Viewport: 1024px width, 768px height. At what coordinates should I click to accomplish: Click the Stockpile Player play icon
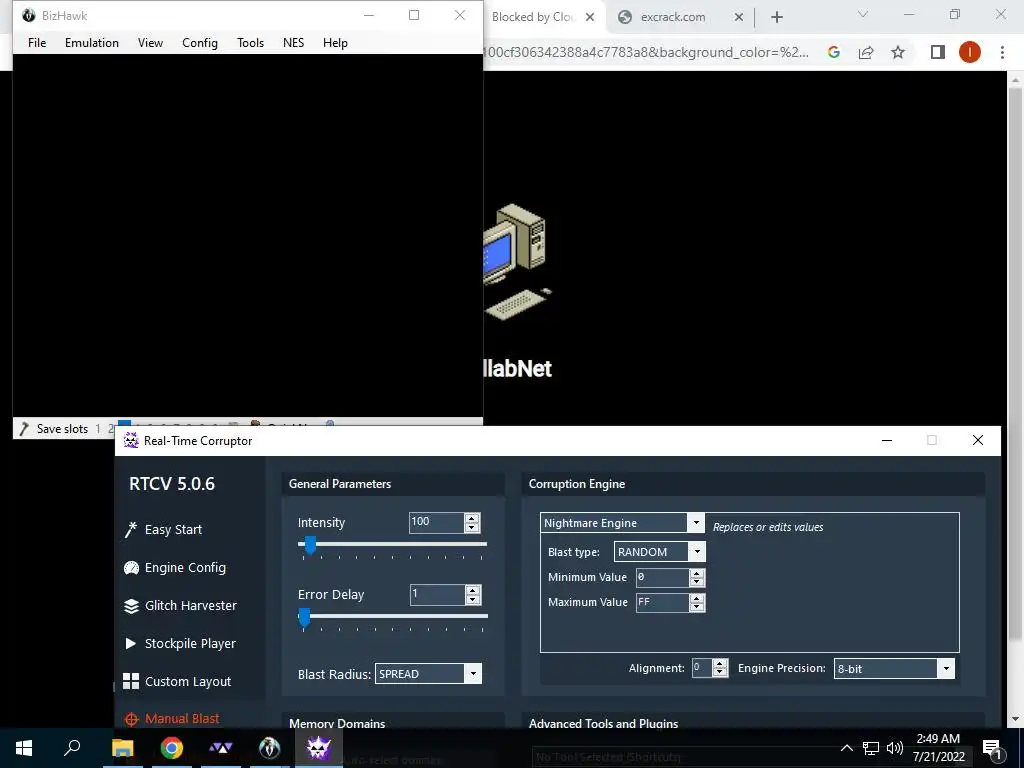click(x=131, y=643)
